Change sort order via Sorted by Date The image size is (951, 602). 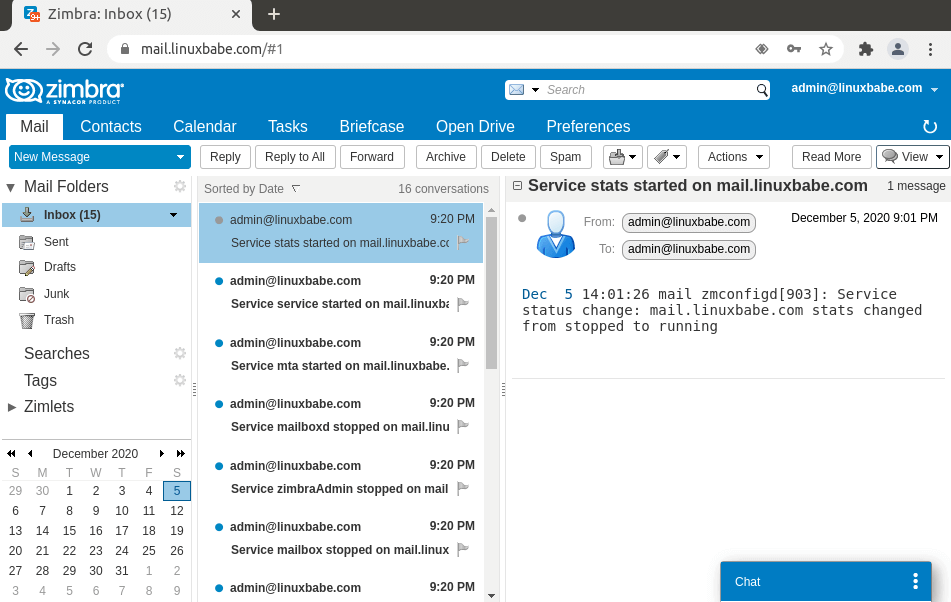point(243,189)
